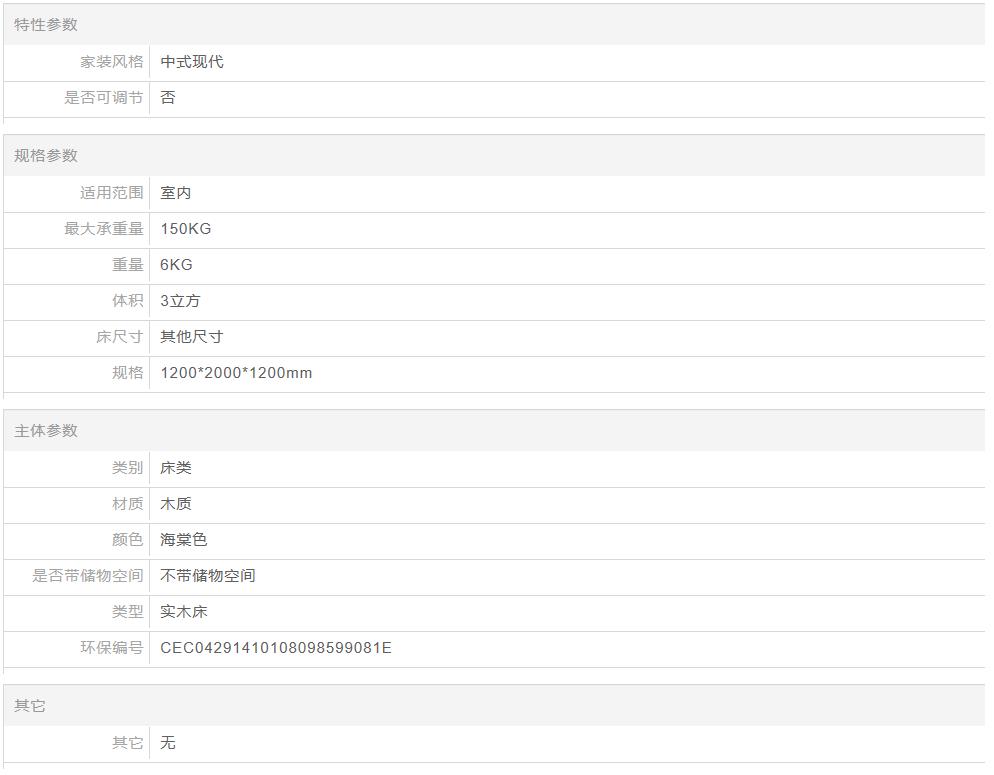The width and height of the screenshot is (994, 775).
Task: Select the 中式现代 style value
Action: click(192, 62)
